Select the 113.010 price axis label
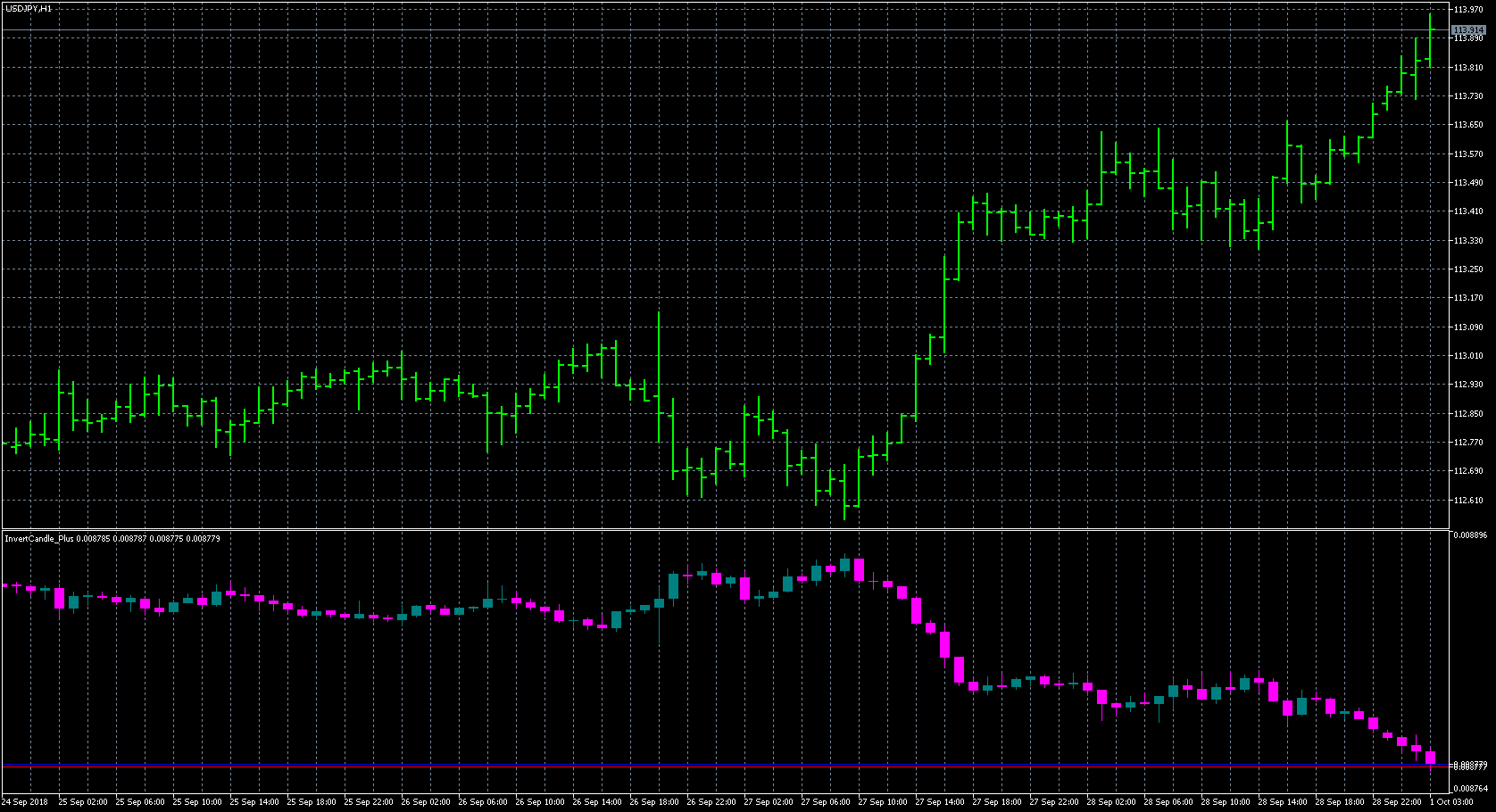Image resolution: width=1496 pixels, height=812 pixels. [x=1468, y=356]
